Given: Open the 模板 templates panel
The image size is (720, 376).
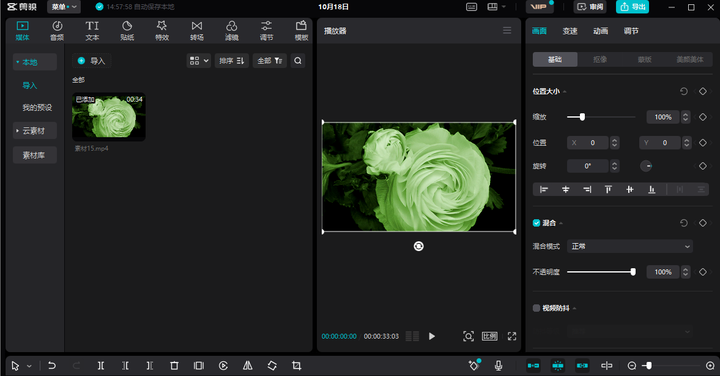Looking at the screenshot, I should [x=301, y=31].
